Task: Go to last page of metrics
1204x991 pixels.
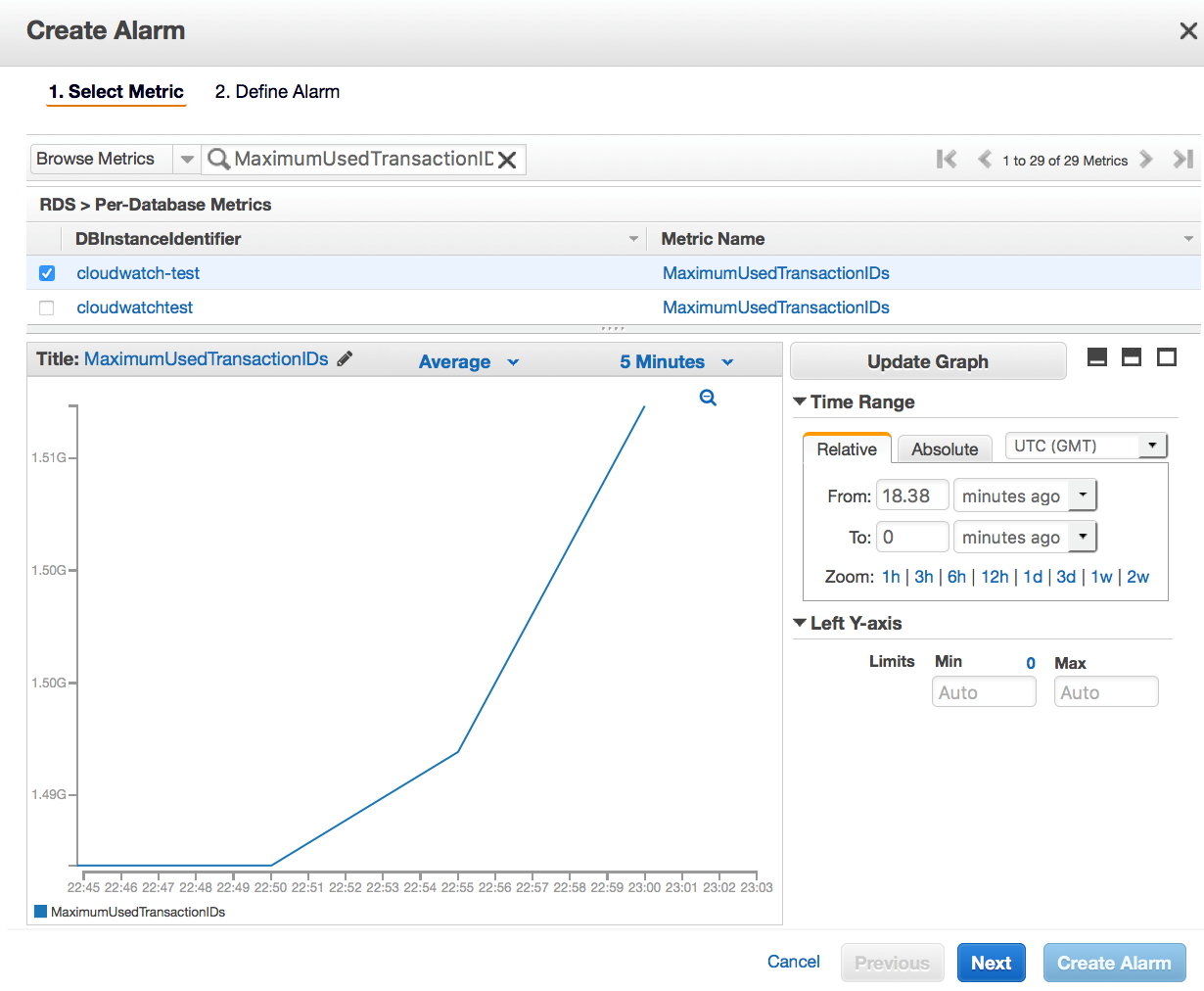Action: tap(1182, 160)
